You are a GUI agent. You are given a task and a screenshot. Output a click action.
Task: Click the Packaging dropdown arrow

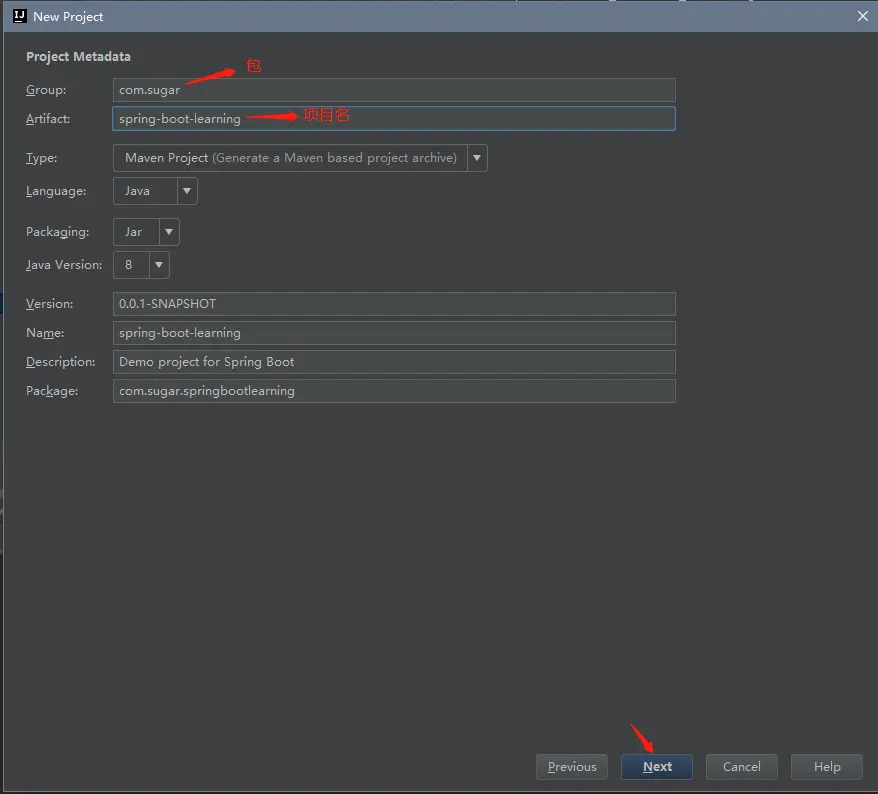pyautogui.click(x=169, y=232)
